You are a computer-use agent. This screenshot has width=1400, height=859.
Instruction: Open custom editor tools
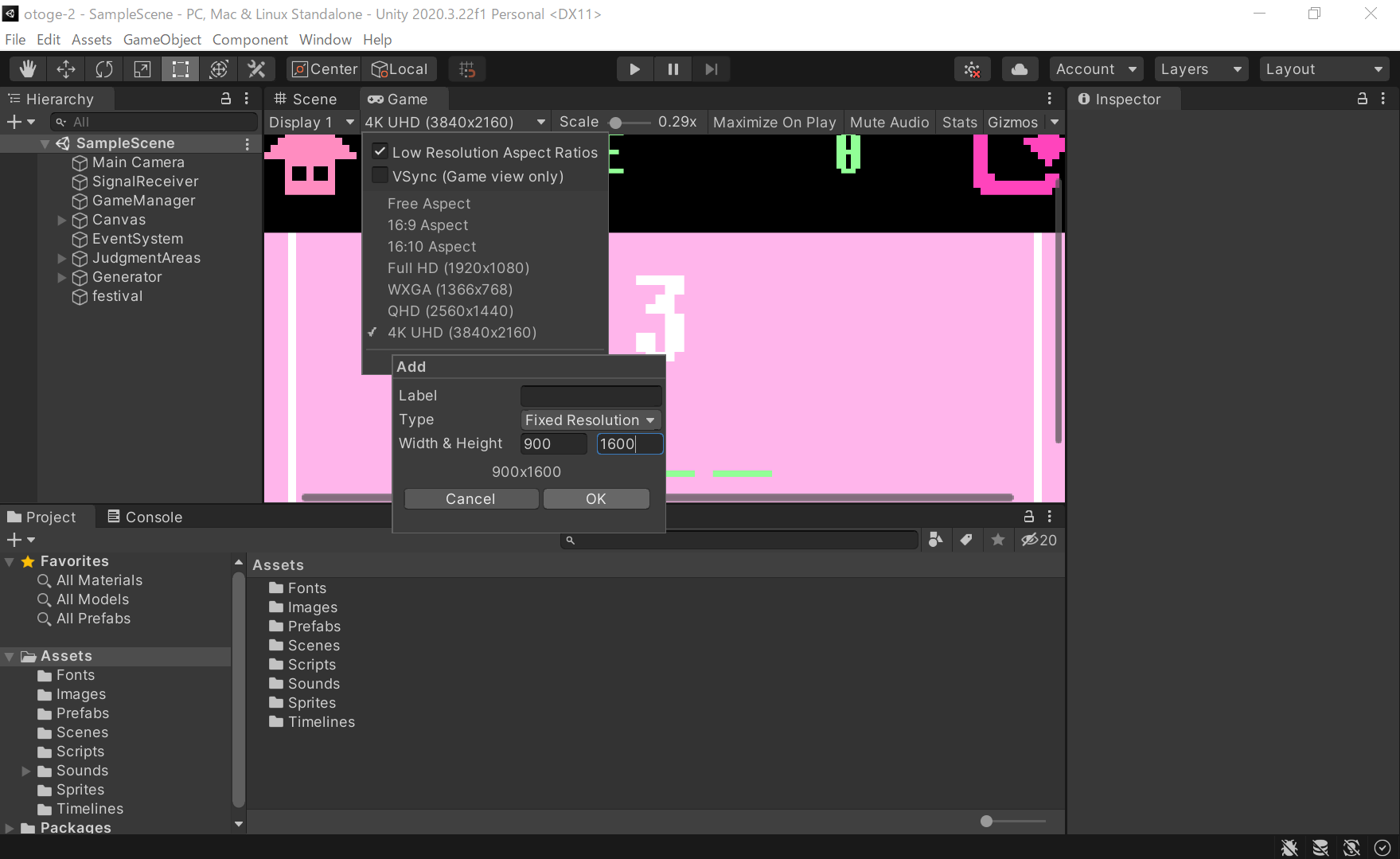[x=256, y=69]
